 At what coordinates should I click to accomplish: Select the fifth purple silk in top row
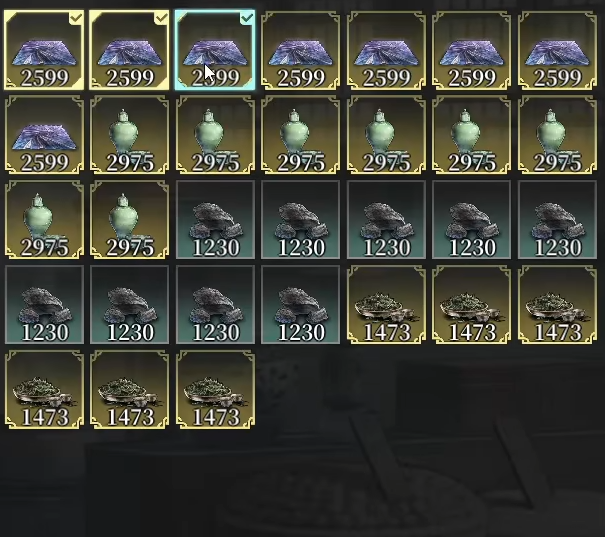click(386, 50)
